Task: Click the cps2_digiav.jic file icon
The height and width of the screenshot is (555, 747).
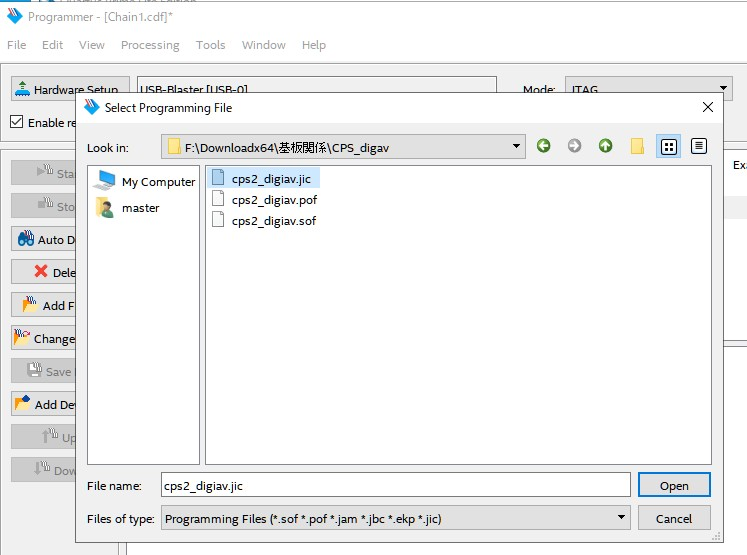Action: tap(218, 177)
